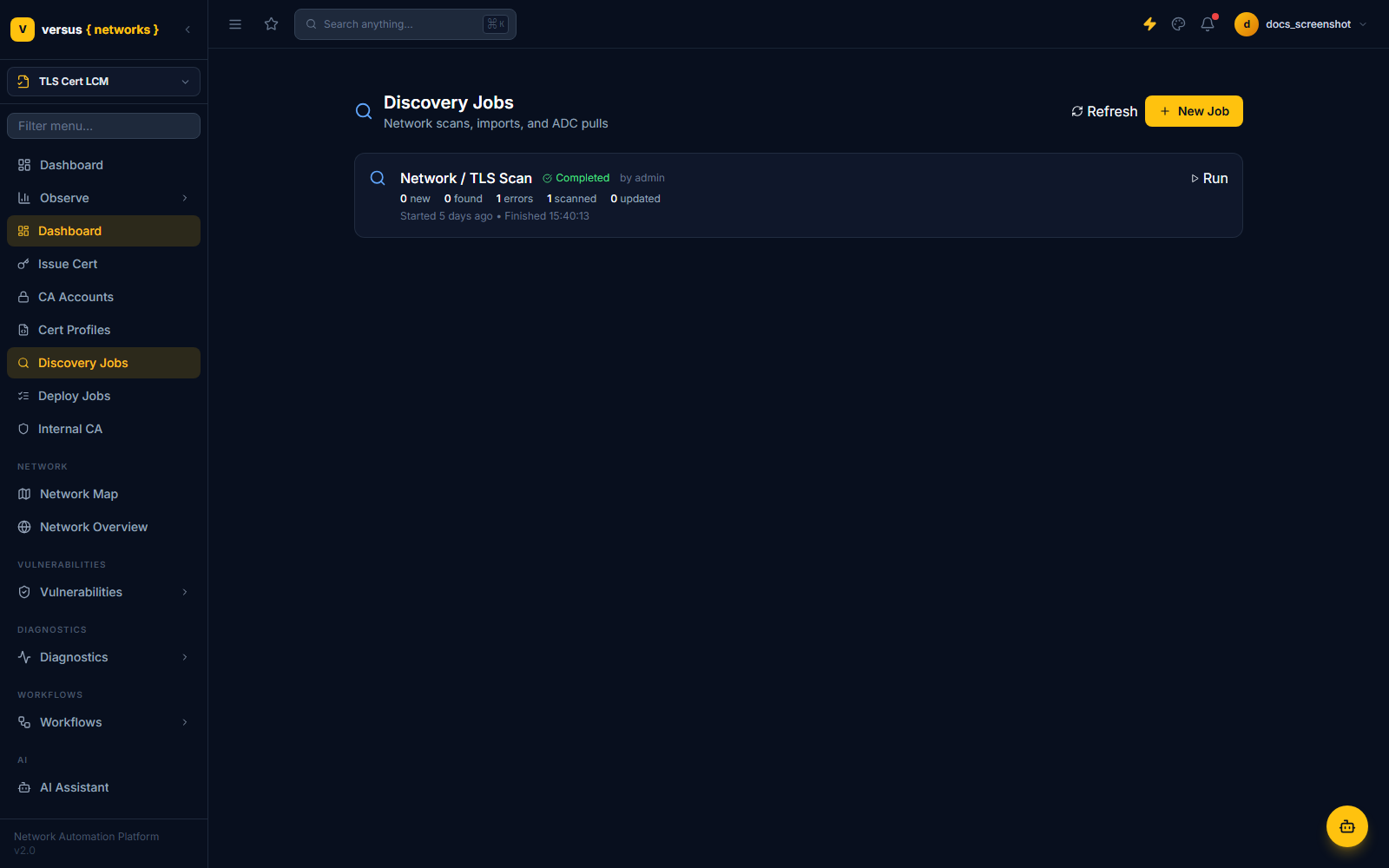The width and height of the screenshot is (1389, 868).
Task: Click the floating robot assistant button
Action: (1347, 826)
